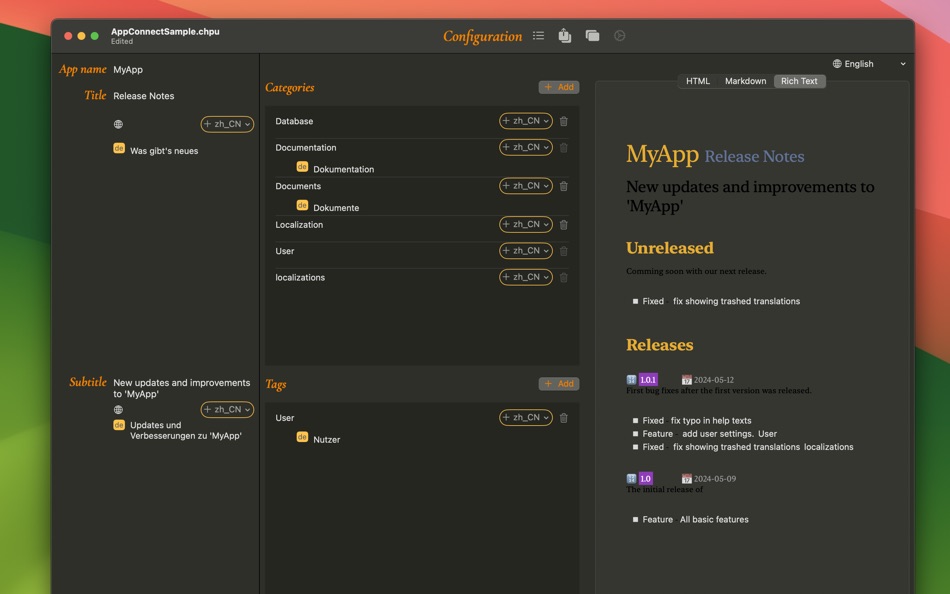Select the Rich Text tab

tap(799, 81)
